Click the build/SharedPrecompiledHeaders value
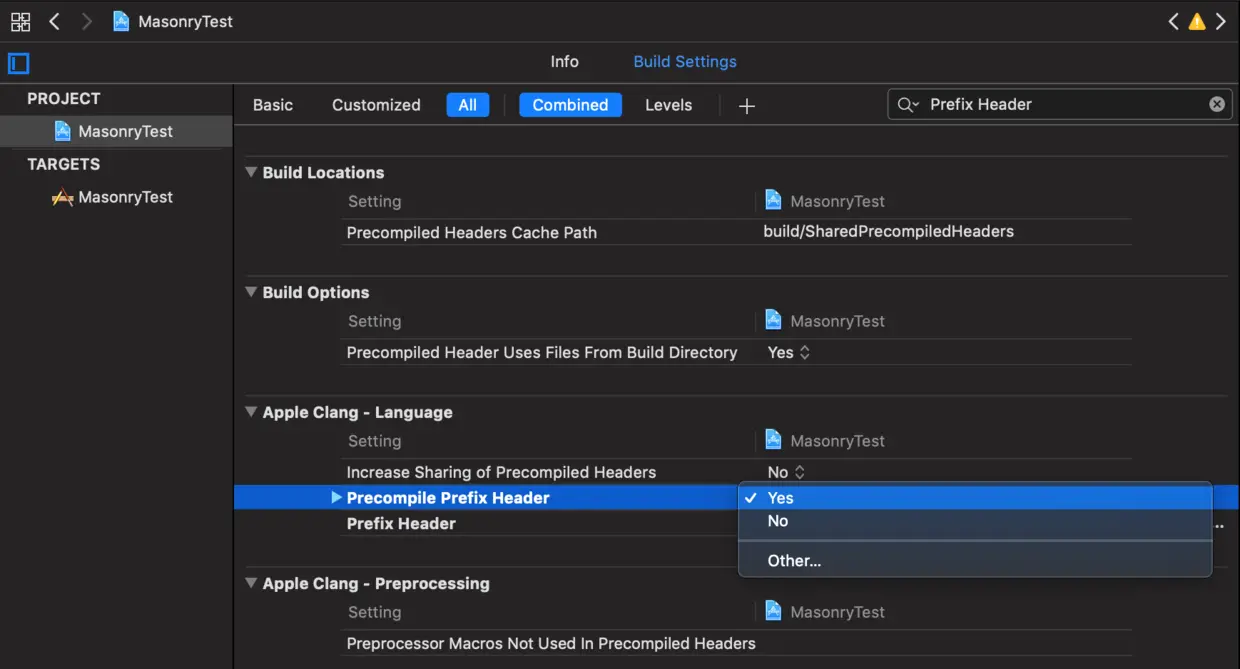This screenshot has height=669, width=1240. [889, 232]
